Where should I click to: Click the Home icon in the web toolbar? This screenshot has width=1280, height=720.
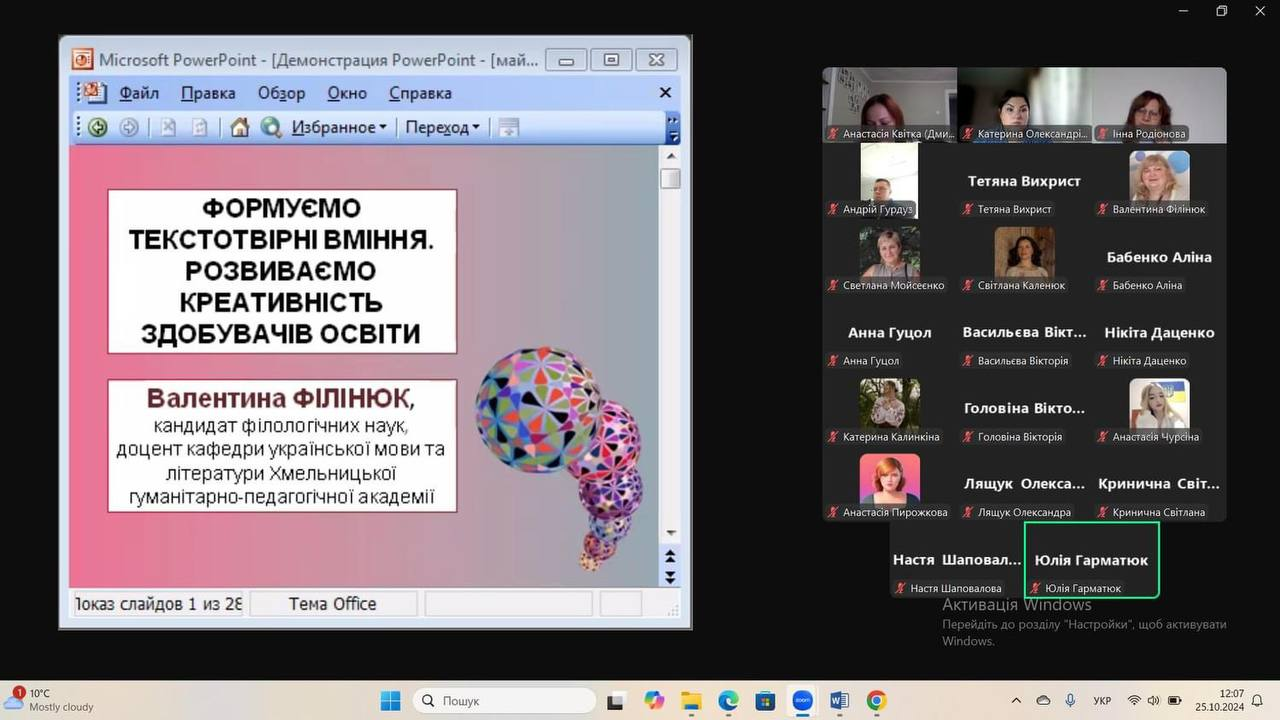click(239, 127)
